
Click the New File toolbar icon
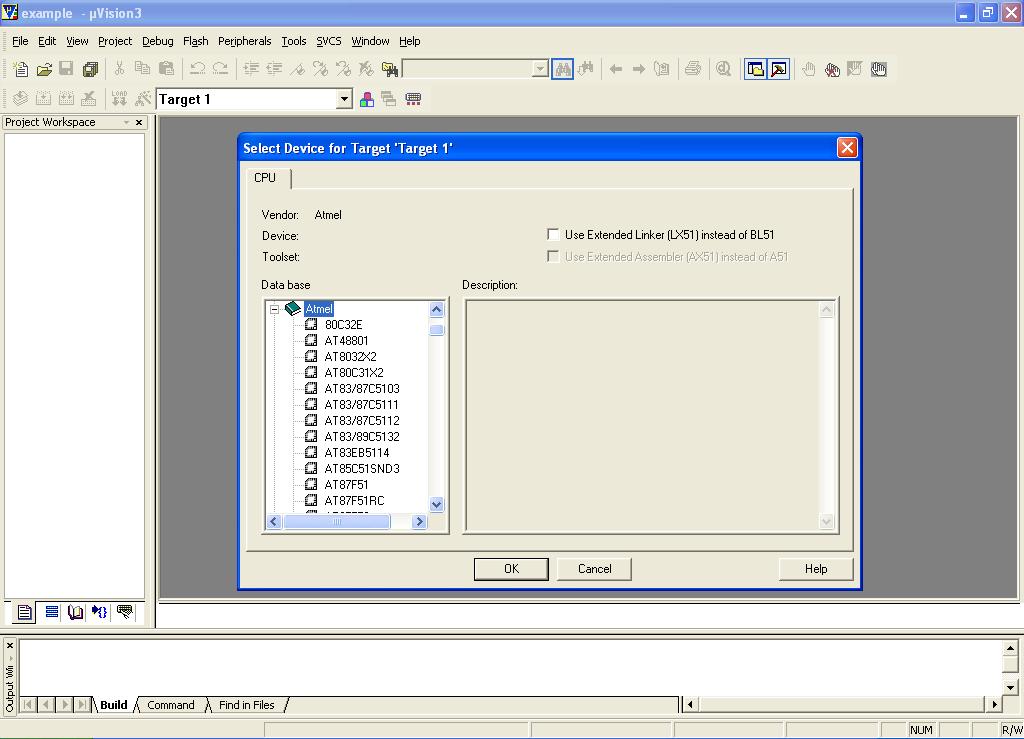[x=20, y=69]
